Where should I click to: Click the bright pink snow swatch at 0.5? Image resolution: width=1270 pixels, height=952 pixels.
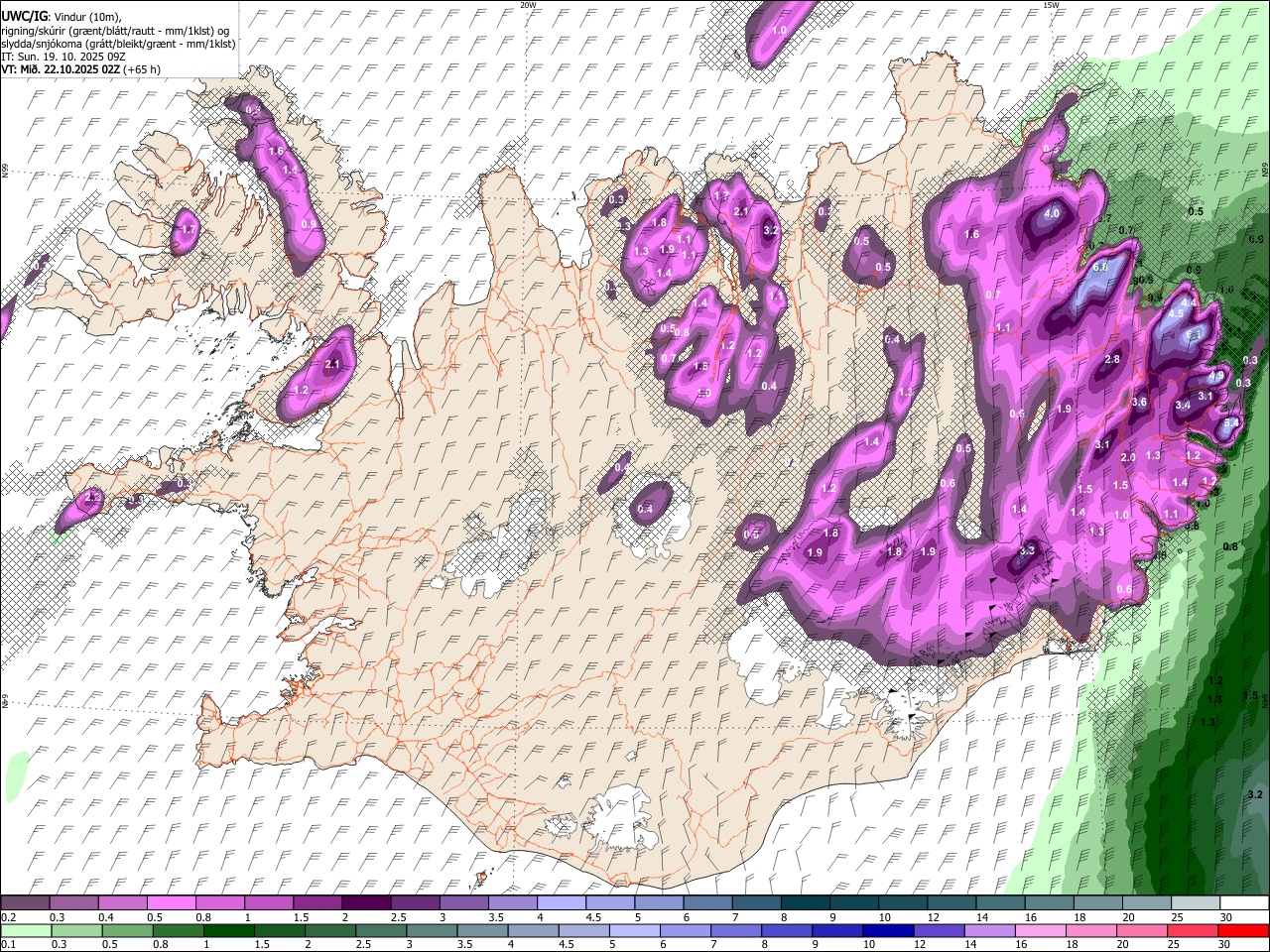click(172, 901)
